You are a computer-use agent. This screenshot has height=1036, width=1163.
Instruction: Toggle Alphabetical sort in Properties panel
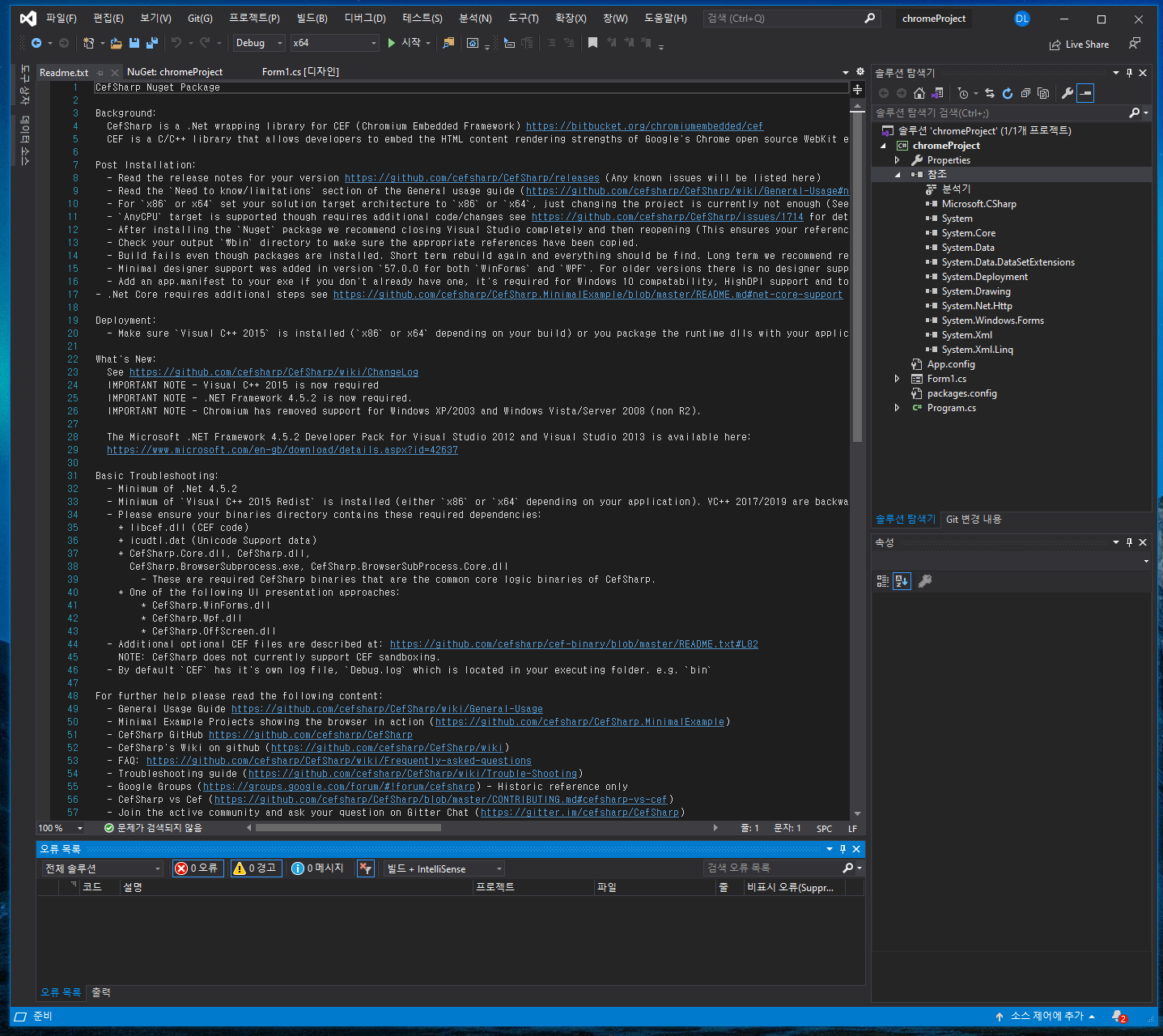tap(902, 581)
